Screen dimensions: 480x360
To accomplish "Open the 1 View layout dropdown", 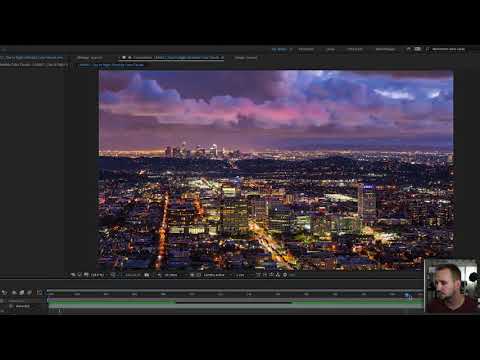I will tap(241, 275).
